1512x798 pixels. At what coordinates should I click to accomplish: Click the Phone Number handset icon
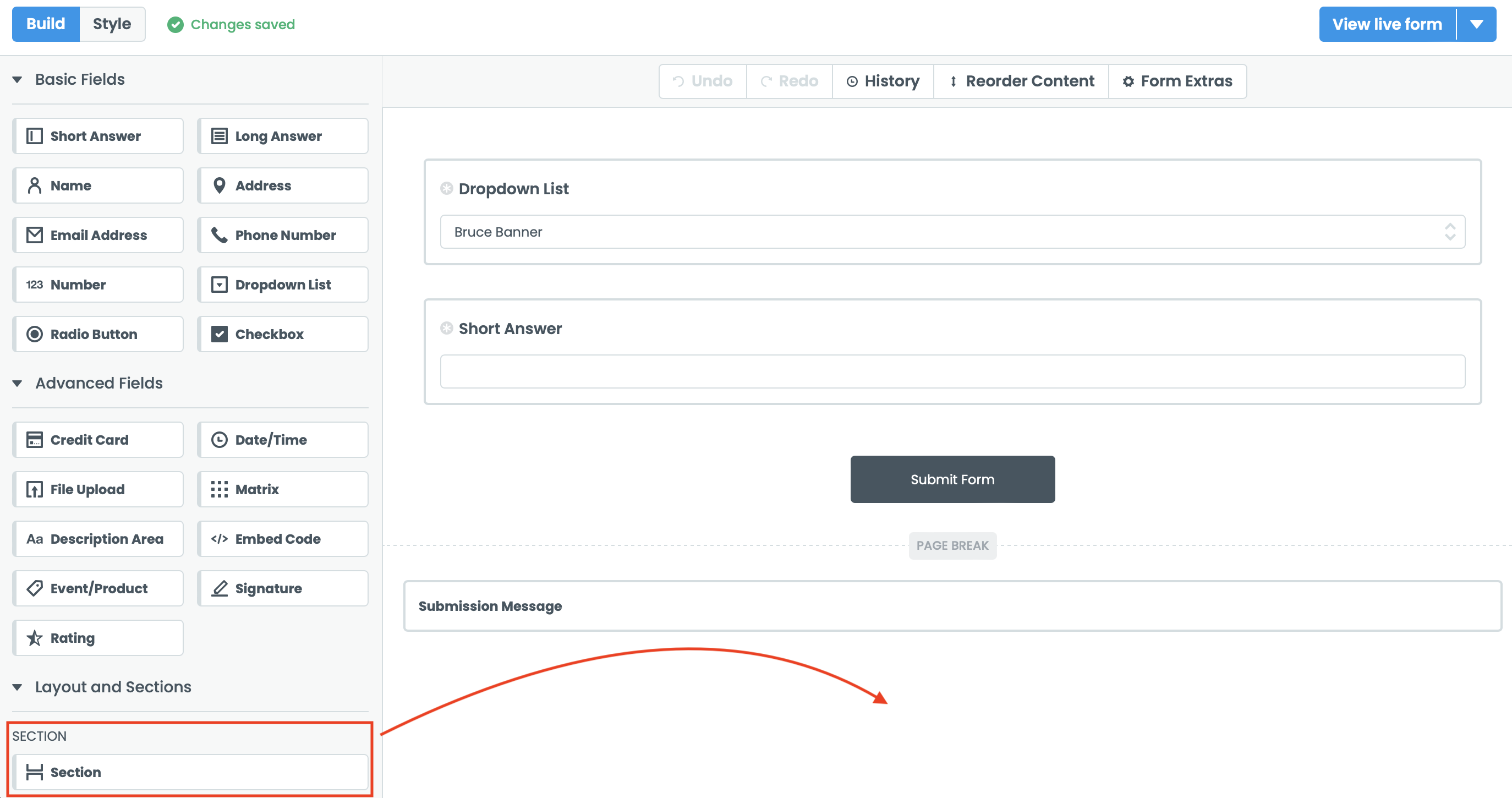pos(220,235)
